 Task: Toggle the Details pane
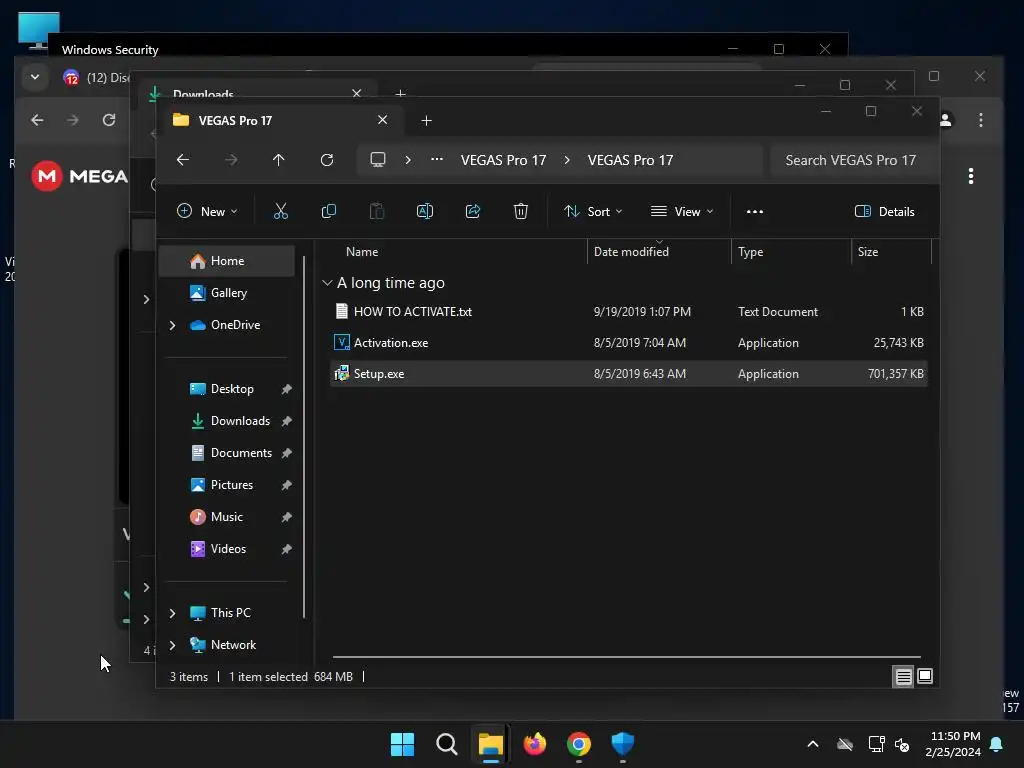pos(884,211)
